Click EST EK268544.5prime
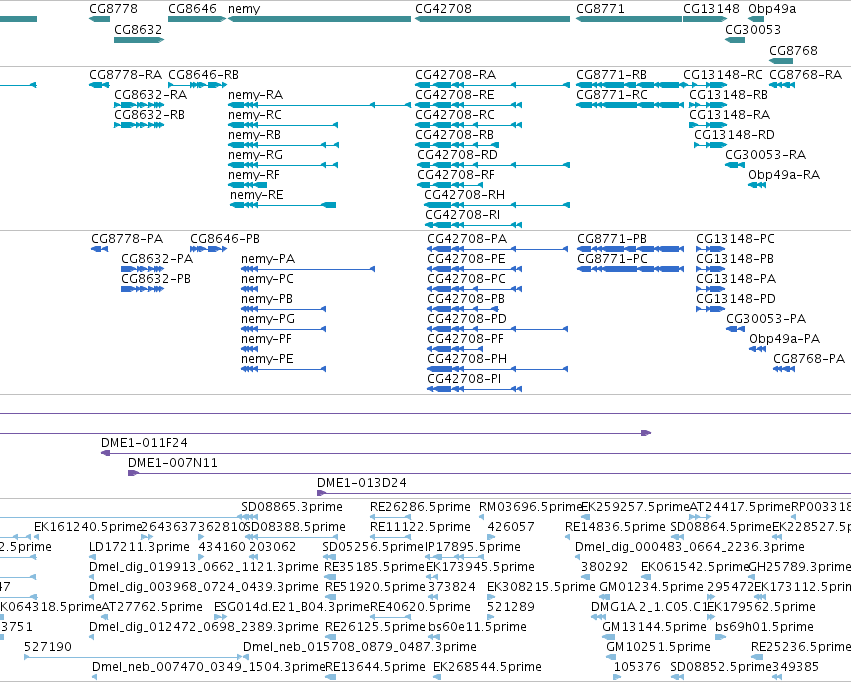The image size is (851, 682). (487, 667)
